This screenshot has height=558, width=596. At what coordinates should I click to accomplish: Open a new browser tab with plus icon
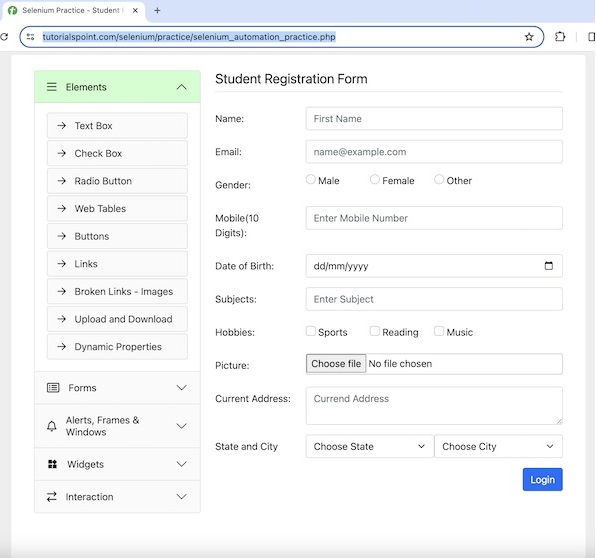click(x=157, y=11)
